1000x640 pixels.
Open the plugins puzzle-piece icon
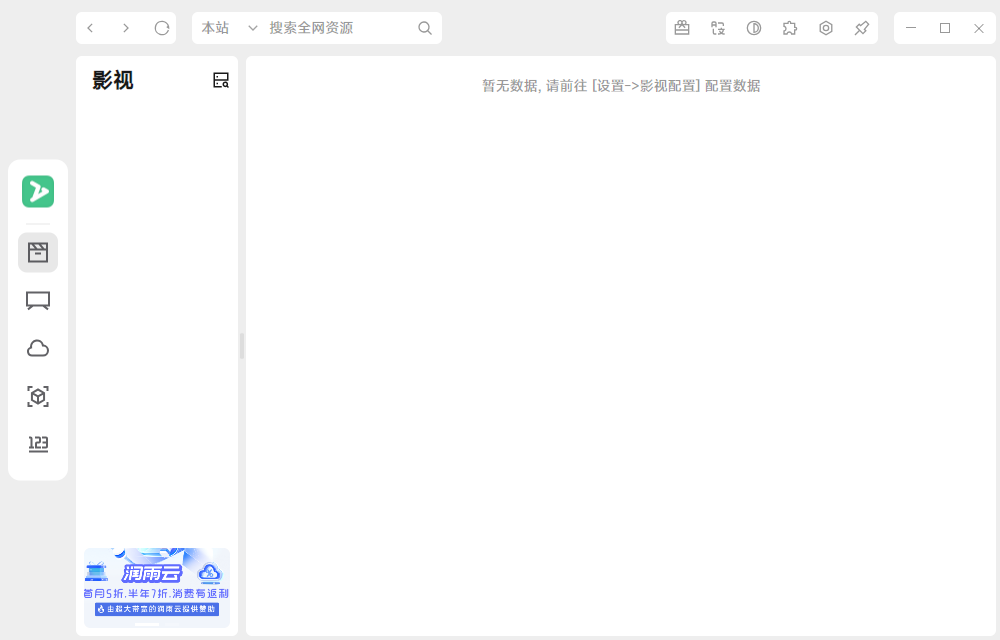pyautogui.click(x=790, y=28)
